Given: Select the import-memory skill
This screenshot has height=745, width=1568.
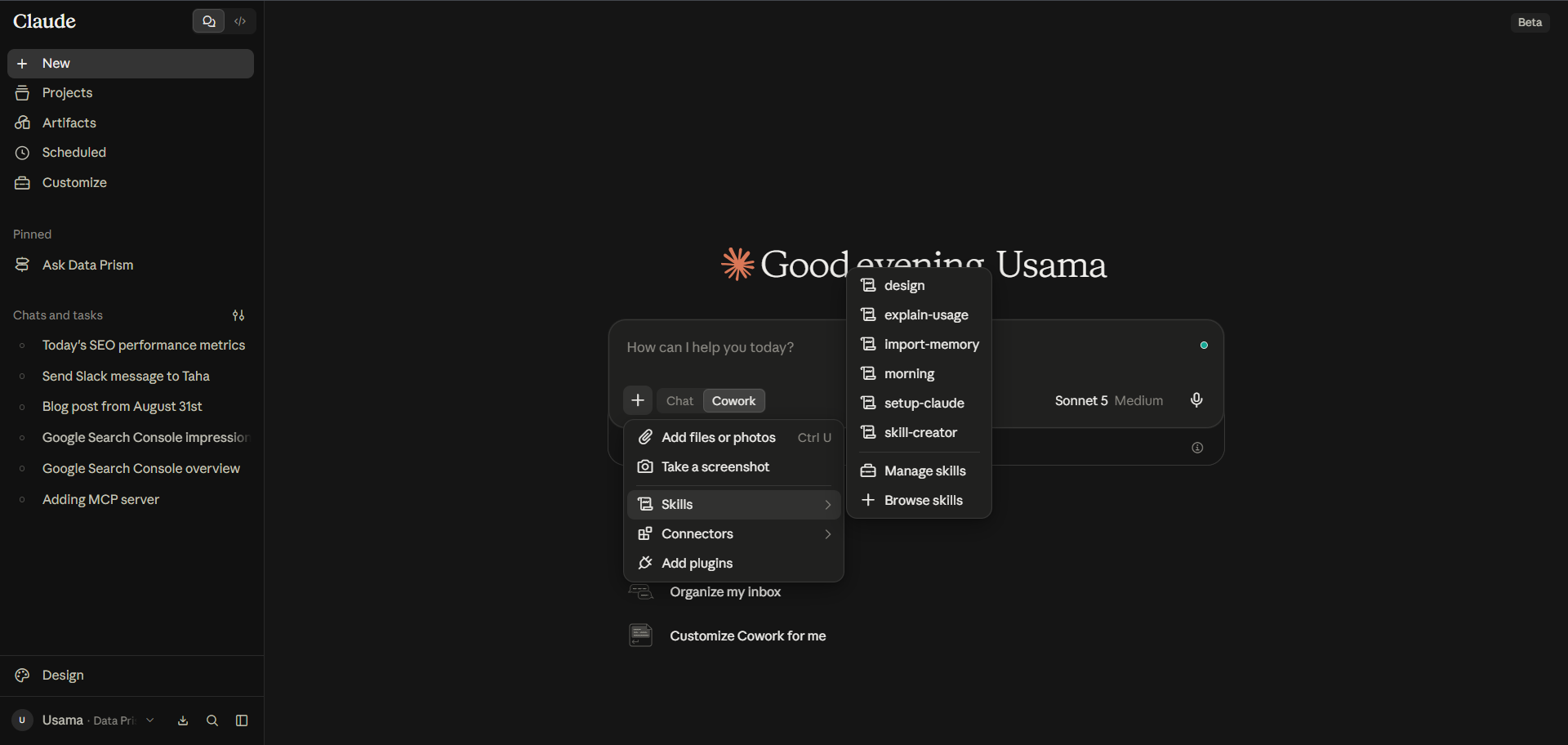Looking at the screenshot, I should [x=919, y=345].
